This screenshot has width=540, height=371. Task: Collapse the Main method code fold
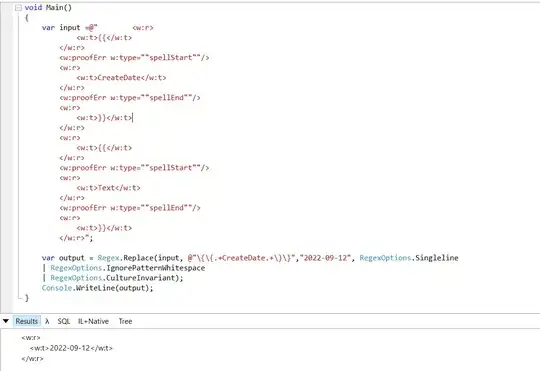(x=18, y=8)
